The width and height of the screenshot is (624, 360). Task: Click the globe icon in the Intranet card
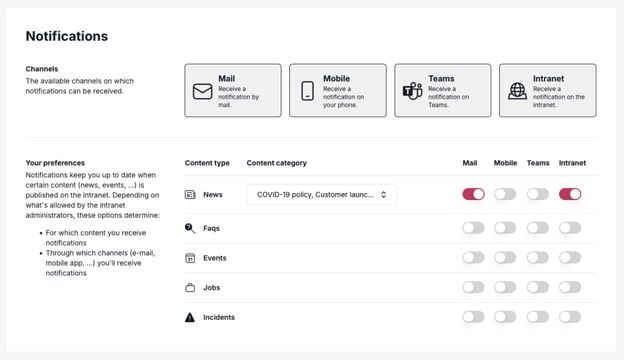[x=517, y=91]
